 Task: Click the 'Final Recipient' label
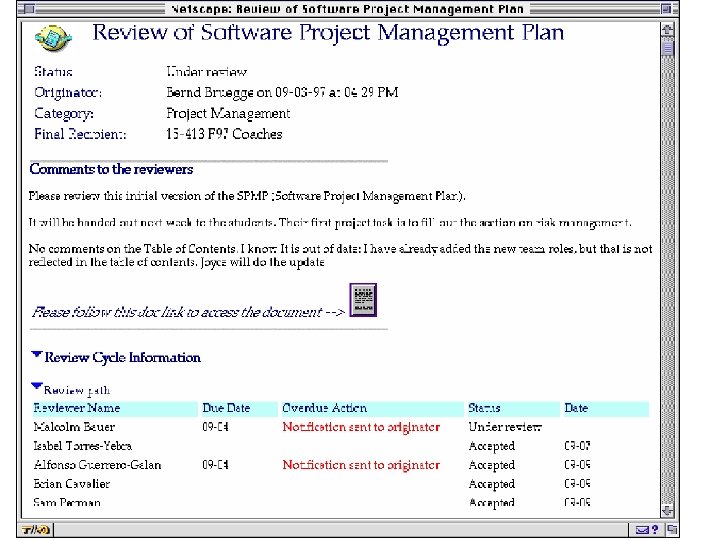pos(80,134)
